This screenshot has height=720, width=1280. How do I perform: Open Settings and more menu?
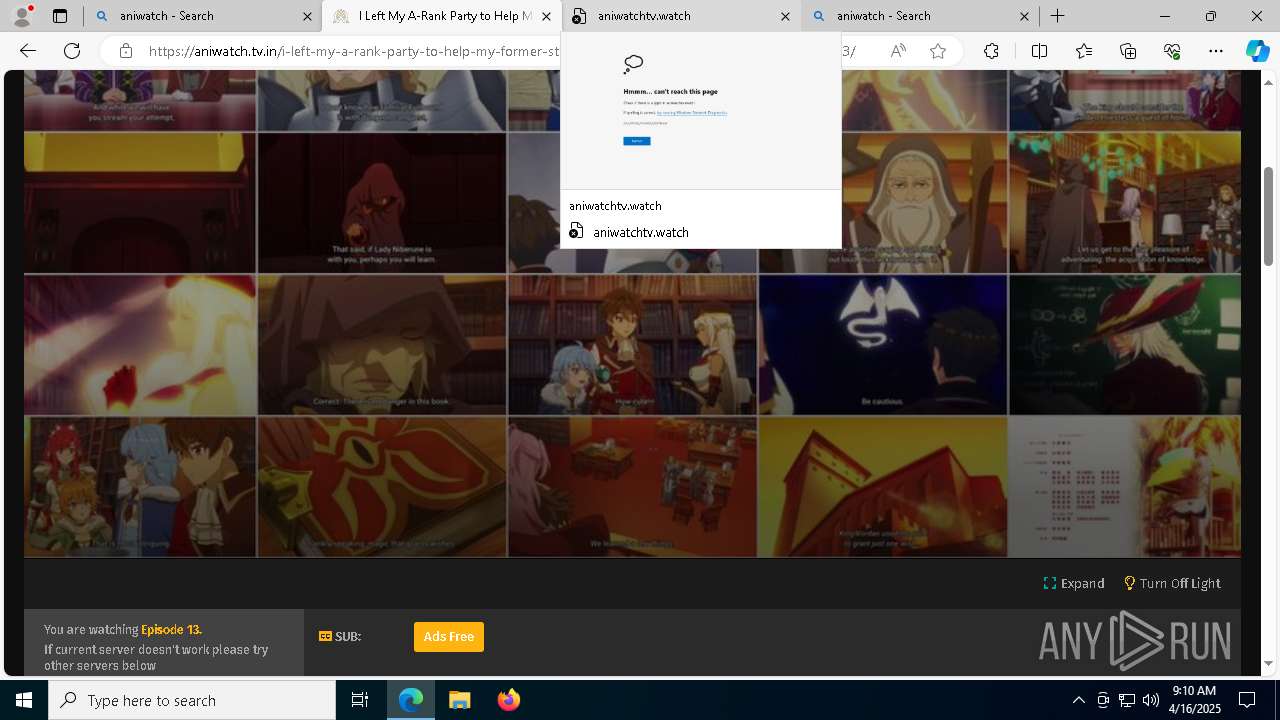pos(1216,51)
